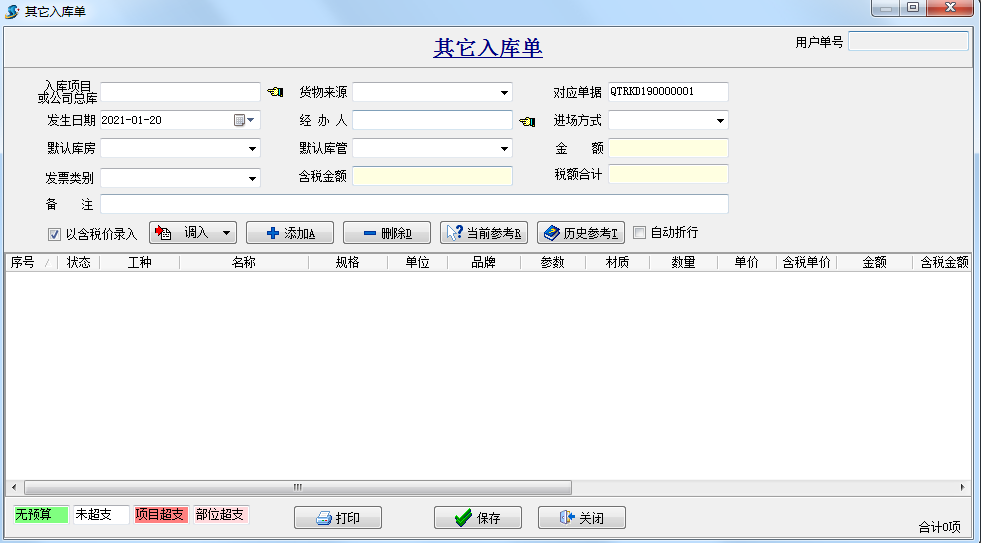Click the 状态 column header
981x543 pixels.
point(79,263)
